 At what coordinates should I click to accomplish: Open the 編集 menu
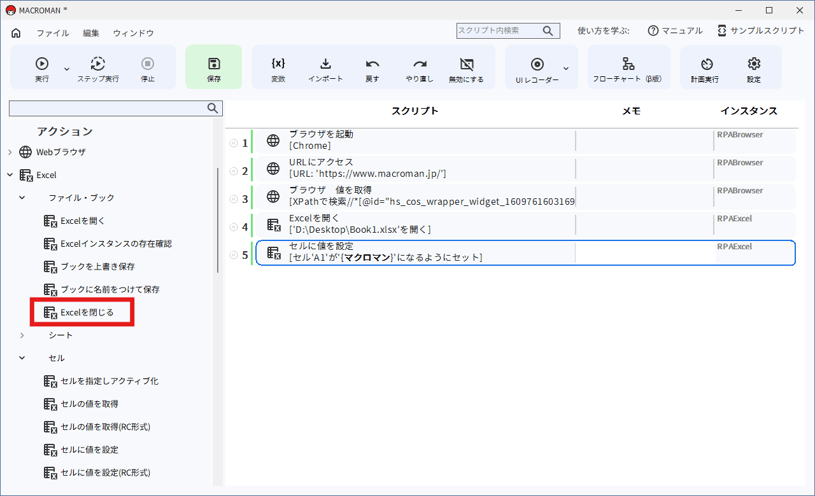click(91, 33)
